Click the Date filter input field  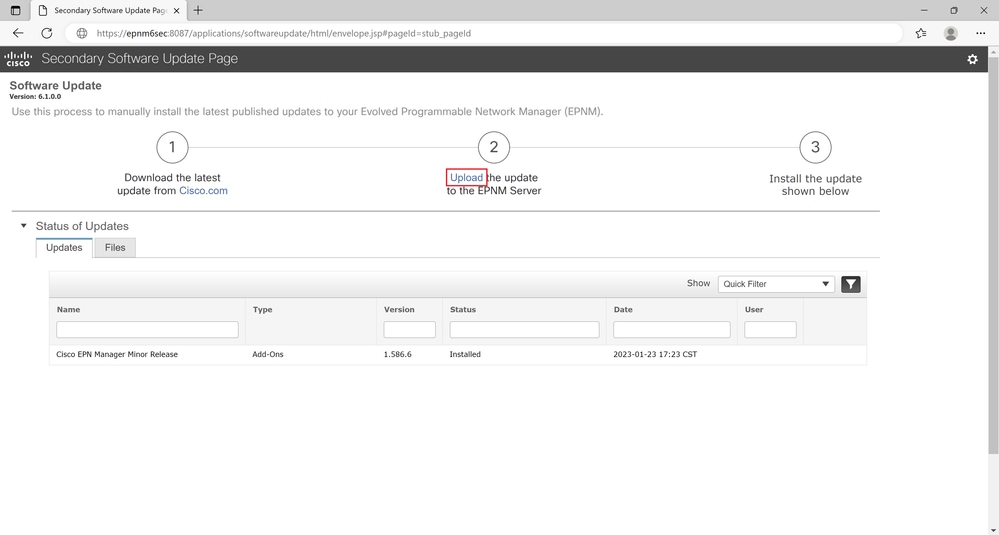point(672,329)
